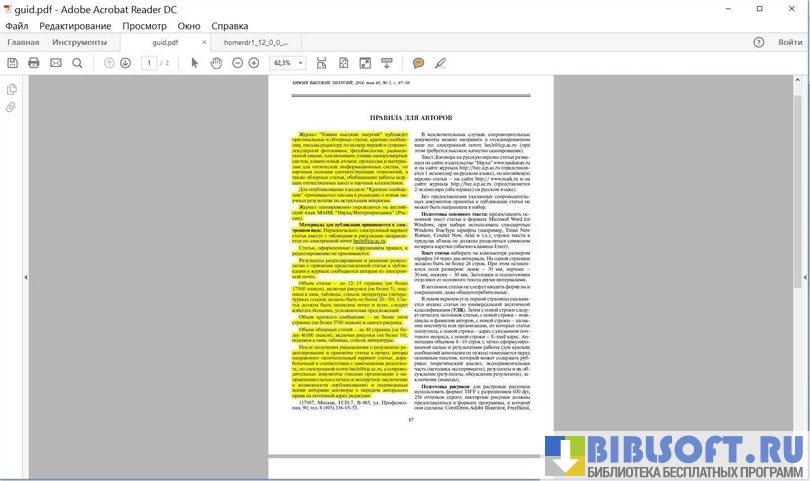Screen dimensions: 810x481
Task: Add a sticky note comment
Action: [418, 63]
